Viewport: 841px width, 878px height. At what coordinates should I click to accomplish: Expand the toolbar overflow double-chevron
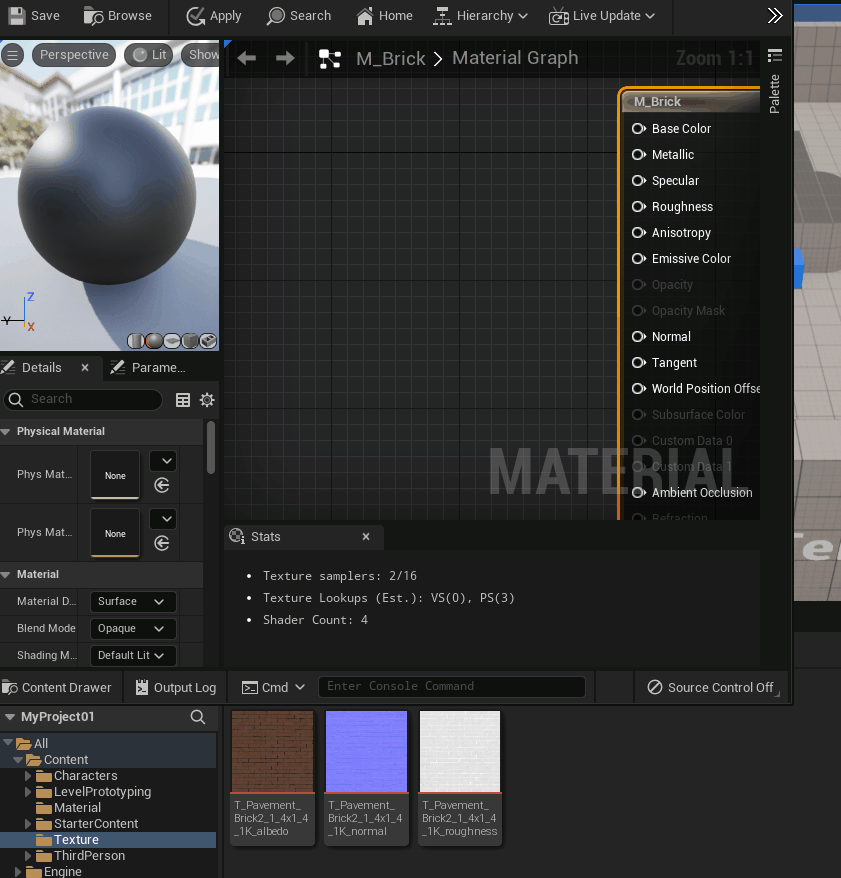tap(775, 16)
